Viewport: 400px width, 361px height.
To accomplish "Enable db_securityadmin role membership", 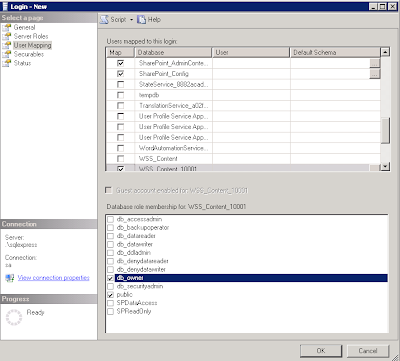I will coord(110,286).
